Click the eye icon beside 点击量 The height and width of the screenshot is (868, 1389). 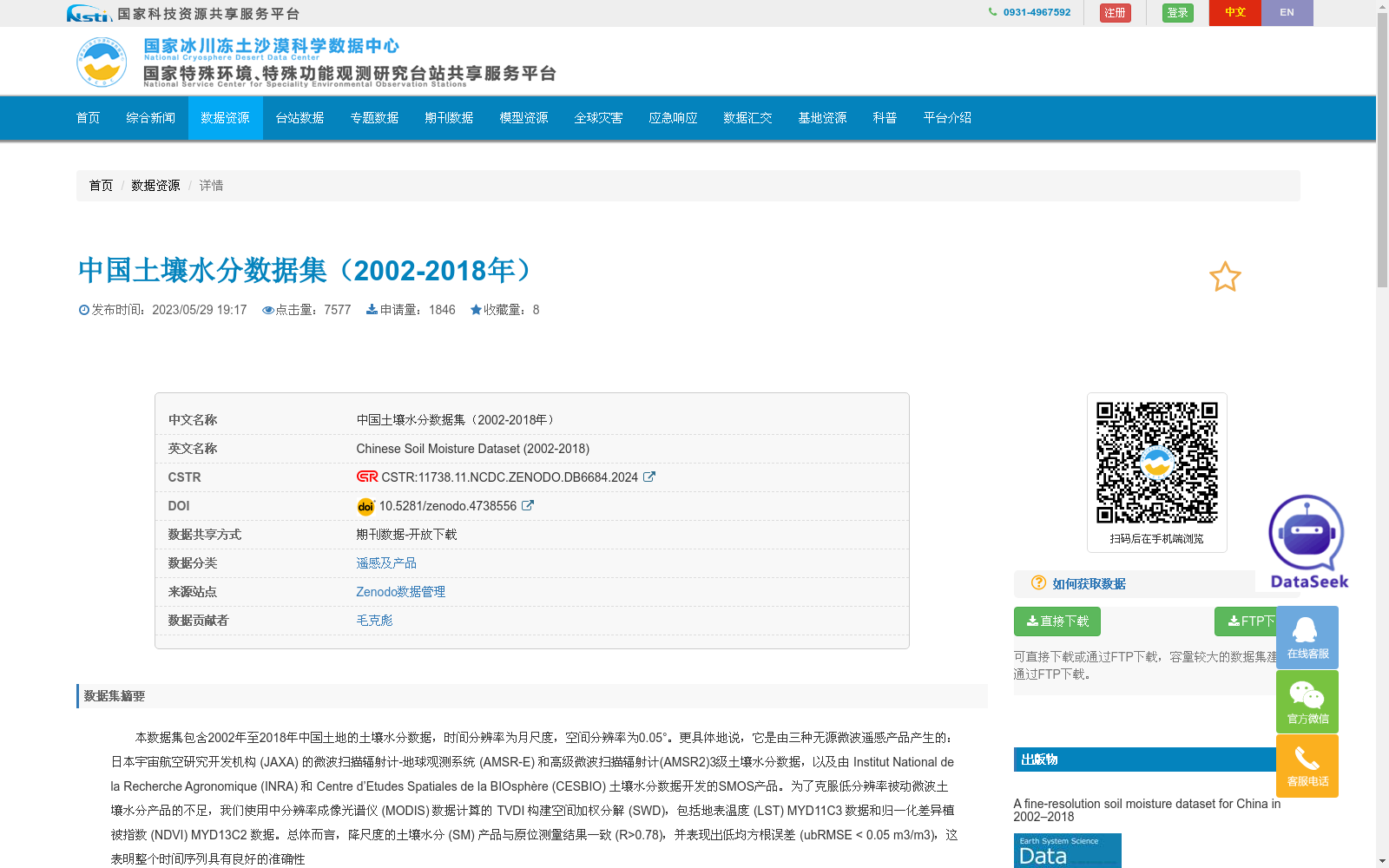[268, 310]
